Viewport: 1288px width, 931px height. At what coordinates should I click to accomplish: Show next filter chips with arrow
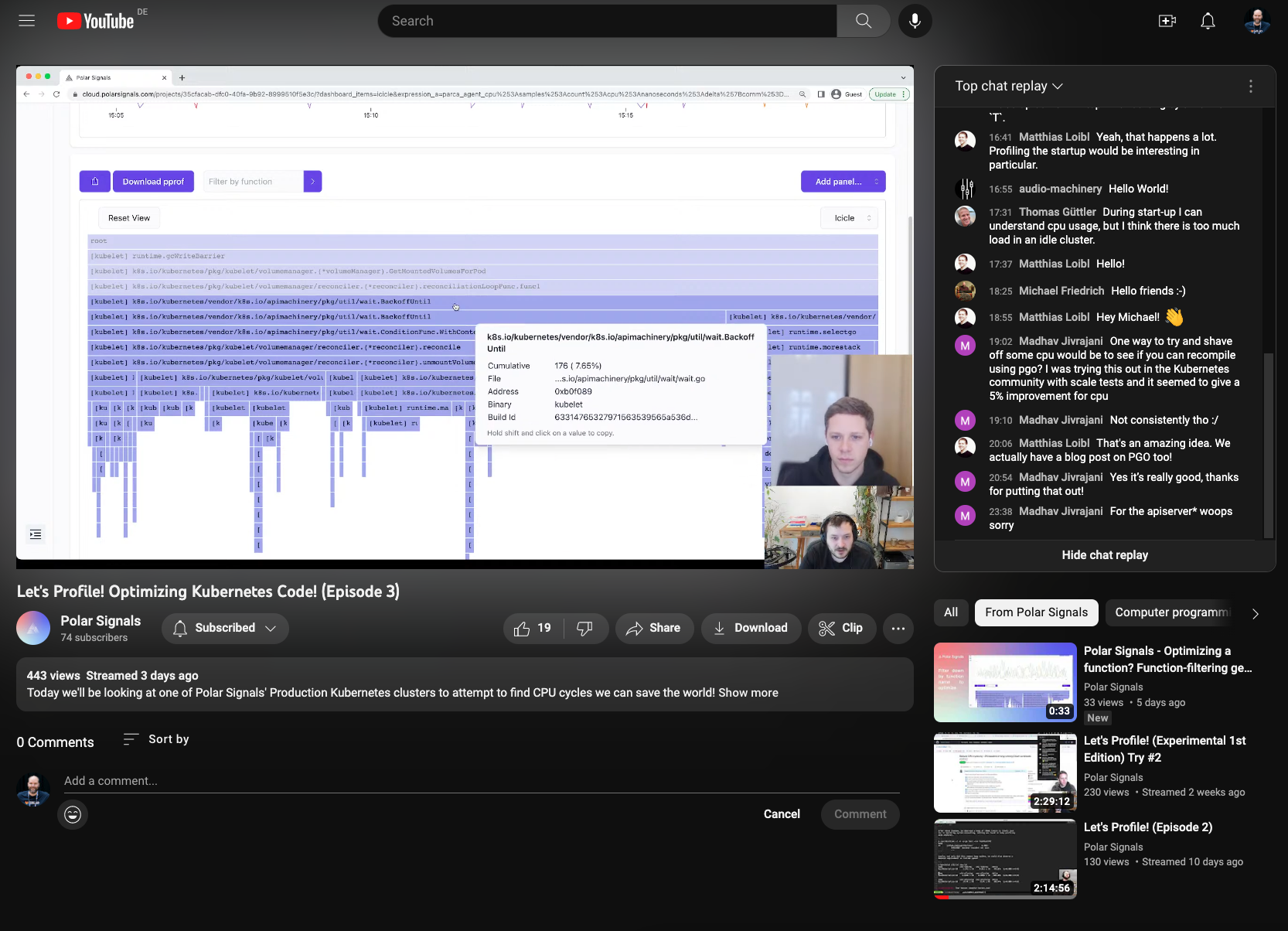tap(1256, 613)
